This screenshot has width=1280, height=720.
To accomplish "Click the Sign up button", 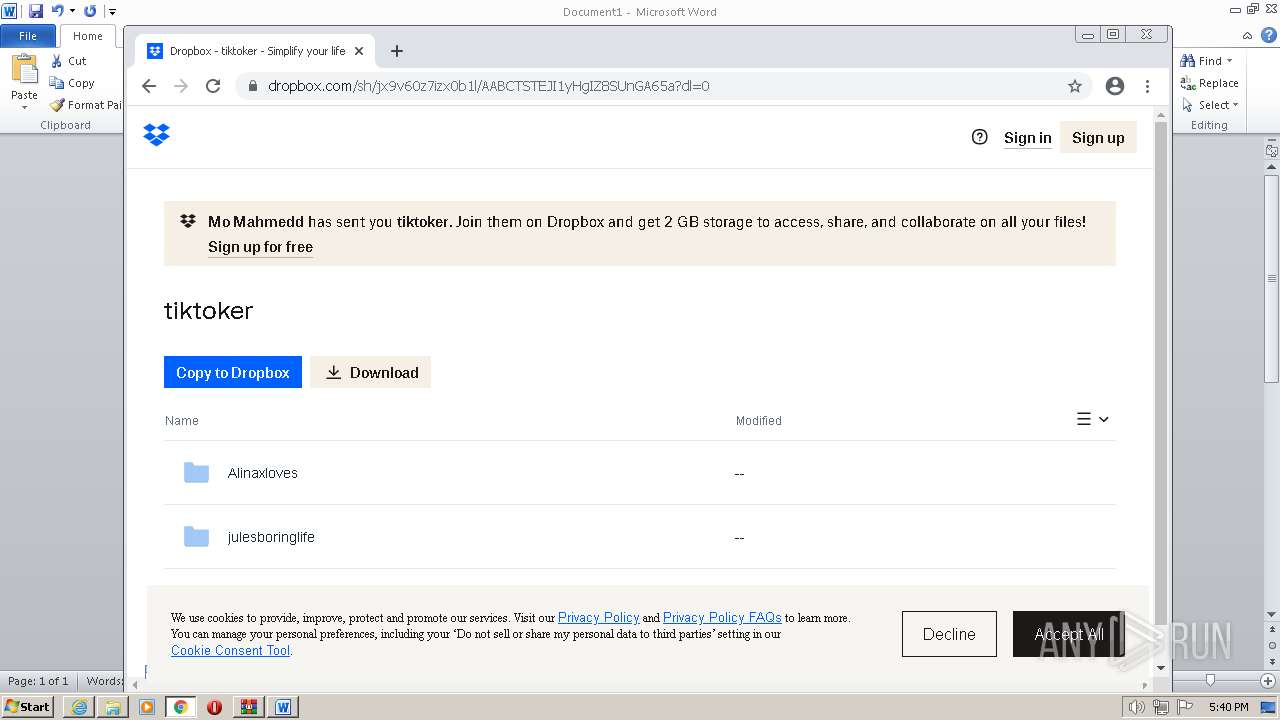I will (1098, 138).
